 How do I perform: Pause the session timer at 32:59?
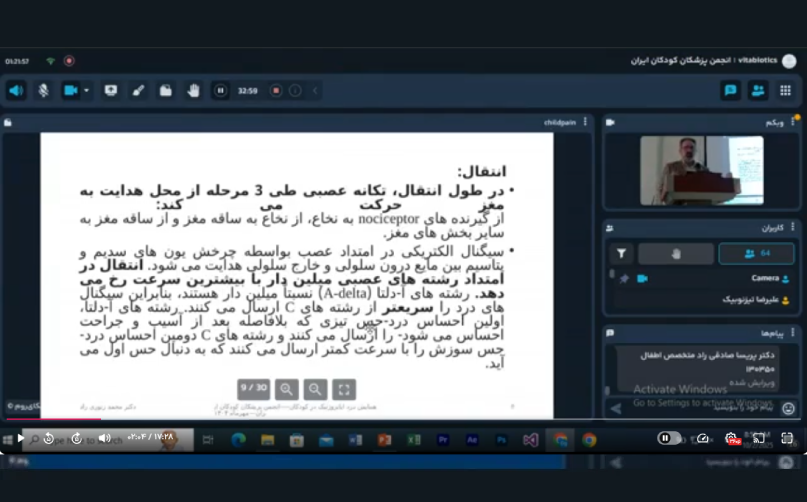220,91
